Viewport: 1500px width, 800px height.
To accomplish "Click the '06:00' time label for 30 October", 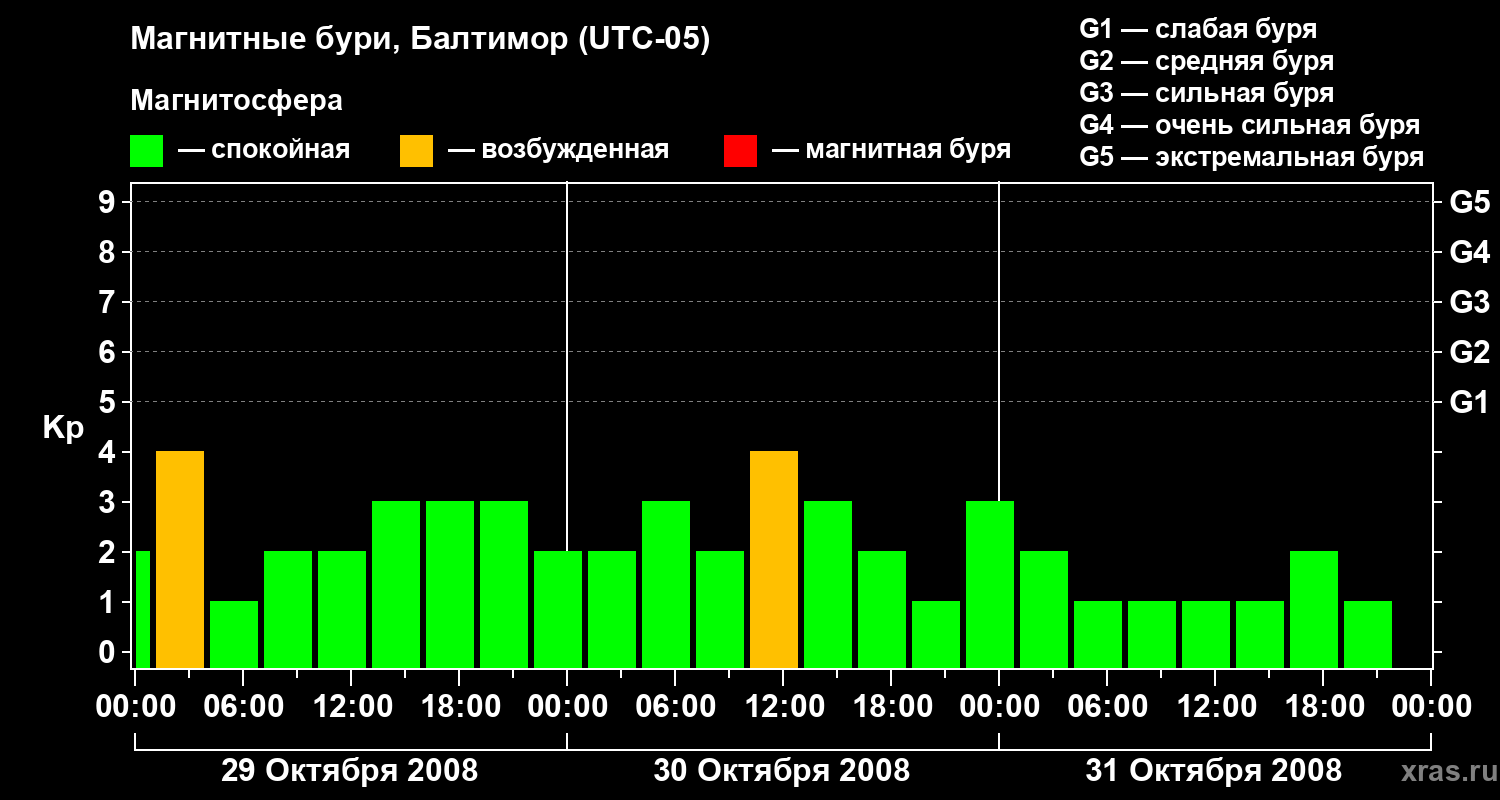I will click(x=675, y=707).
